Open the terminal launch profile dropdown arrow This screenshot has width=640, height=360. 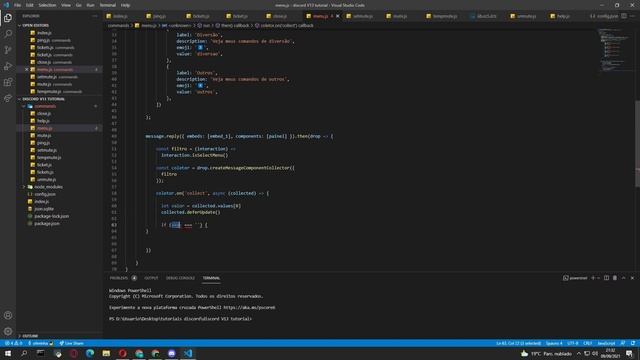click(x=599, y=278)
